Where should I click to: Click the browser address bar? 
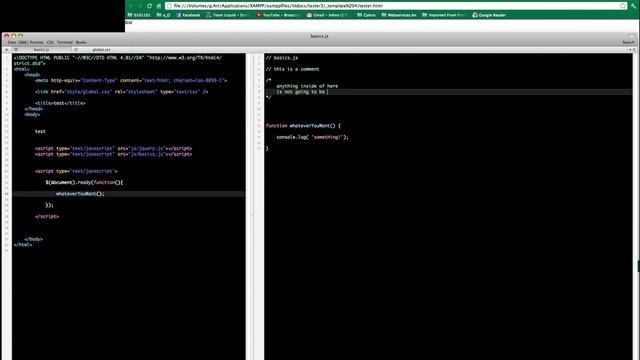click(396, 6)
